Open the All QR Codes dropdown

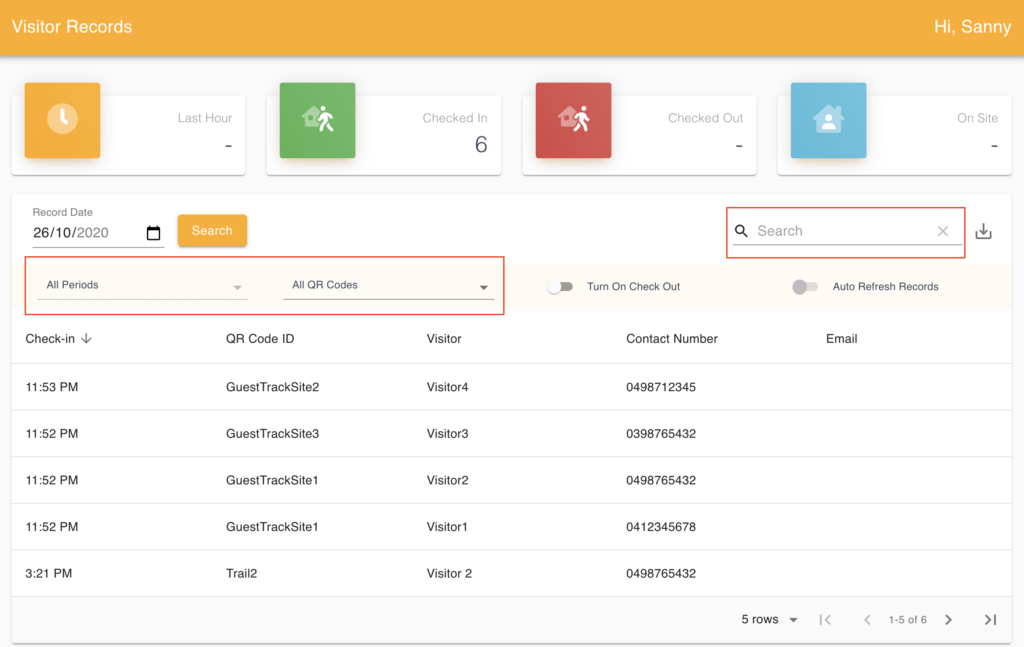388,286
